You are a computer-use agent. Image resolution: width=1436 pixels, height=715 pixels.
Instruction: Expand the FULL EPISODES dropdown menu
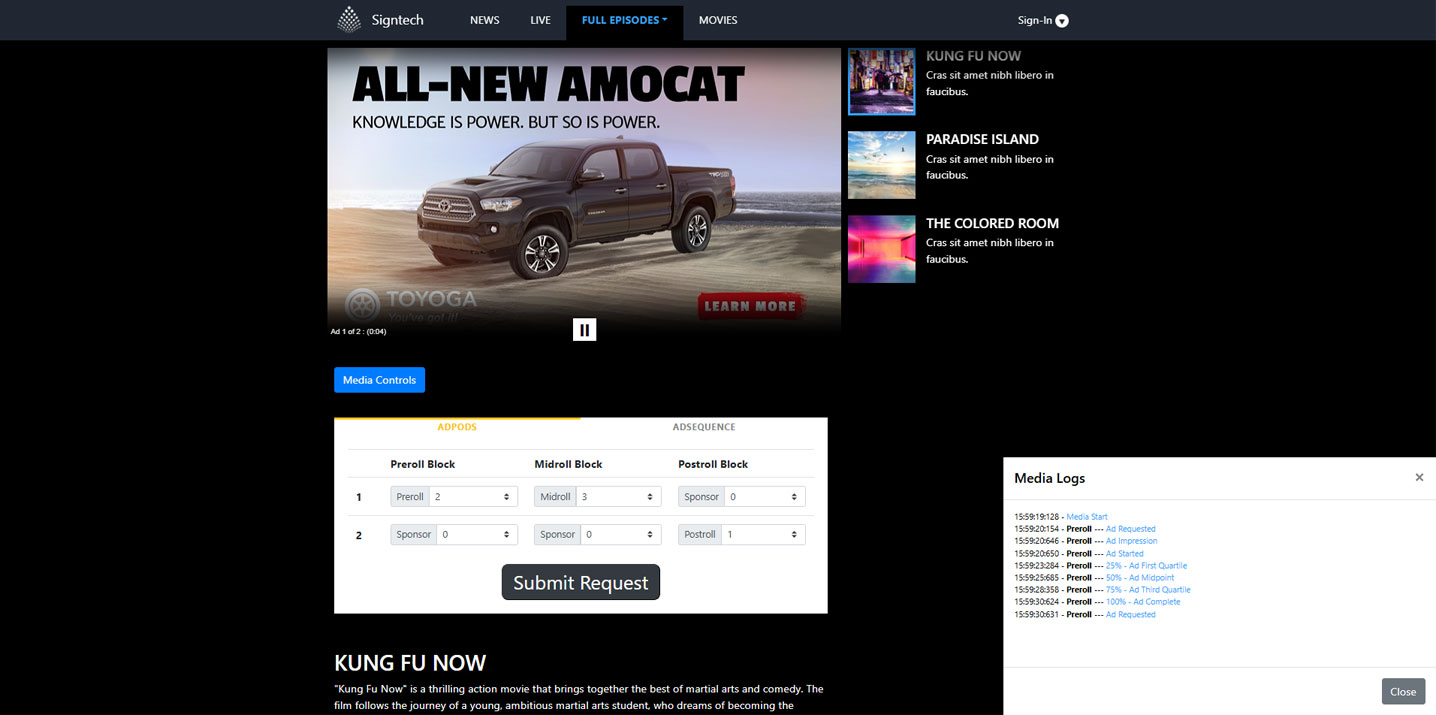pos(624,20)
